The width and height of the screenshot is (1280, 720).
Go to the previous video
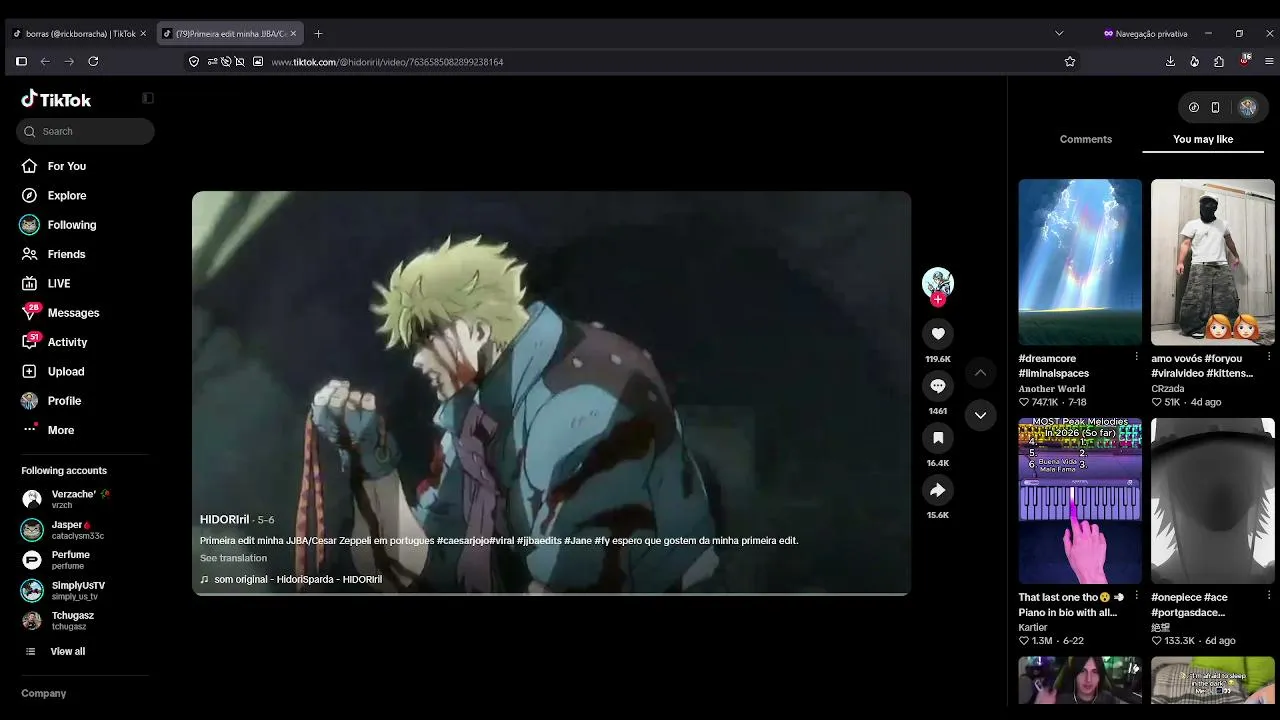point(980,372)
